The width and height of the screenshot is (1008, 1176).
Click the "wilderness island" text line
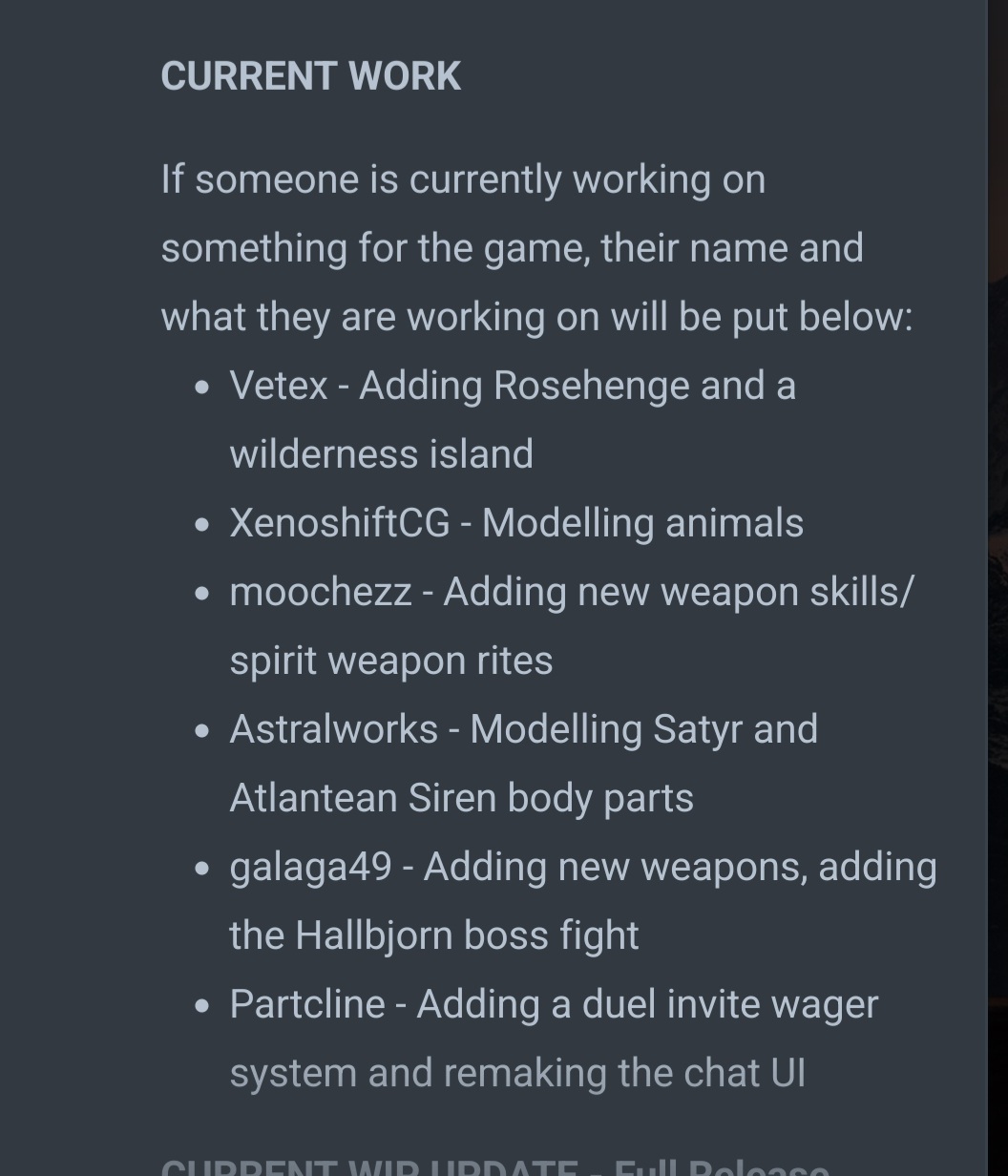tap(381, 454)
